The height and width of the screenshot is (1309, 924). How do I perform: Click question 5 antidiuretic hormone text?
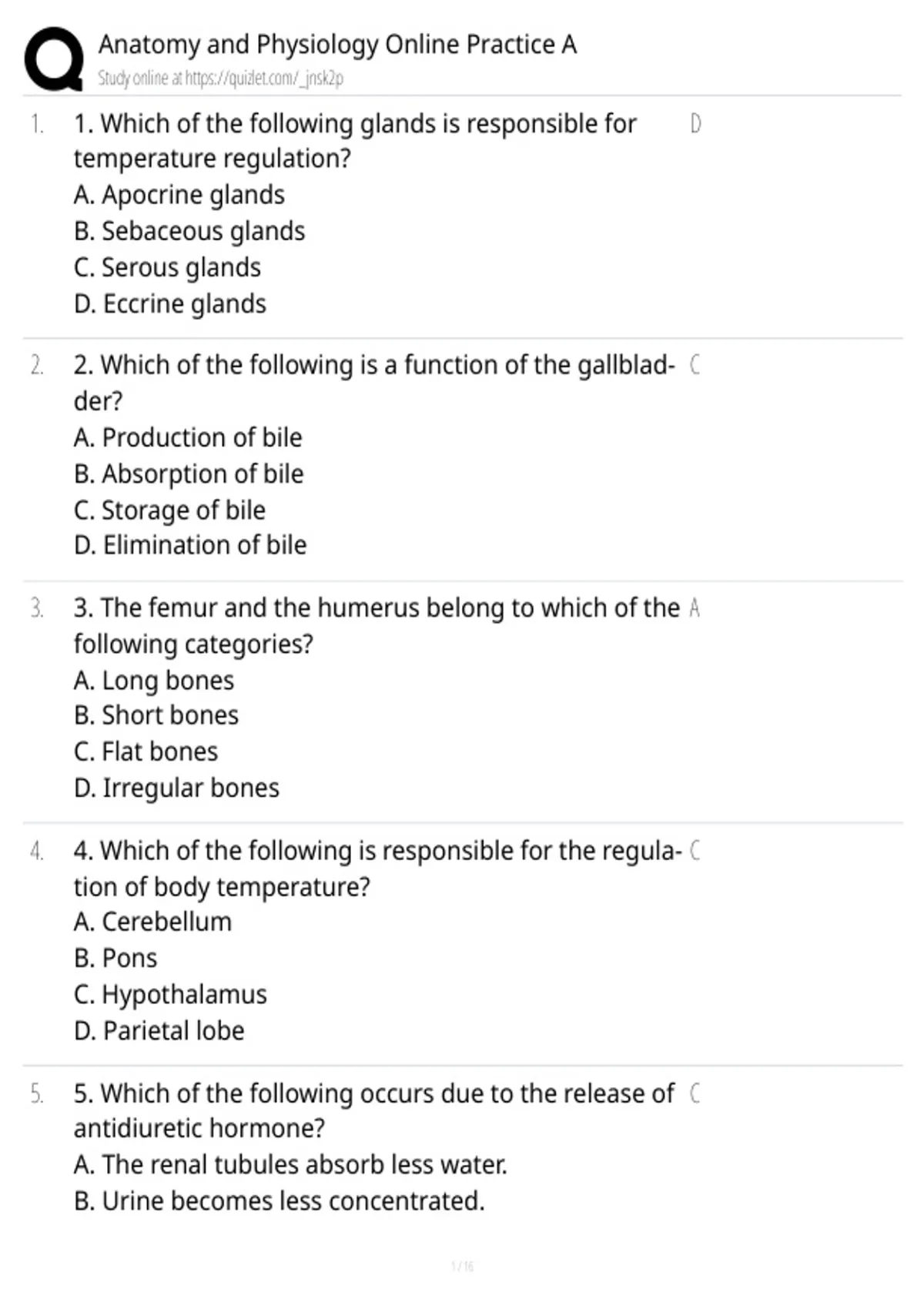click(374, 1110)
